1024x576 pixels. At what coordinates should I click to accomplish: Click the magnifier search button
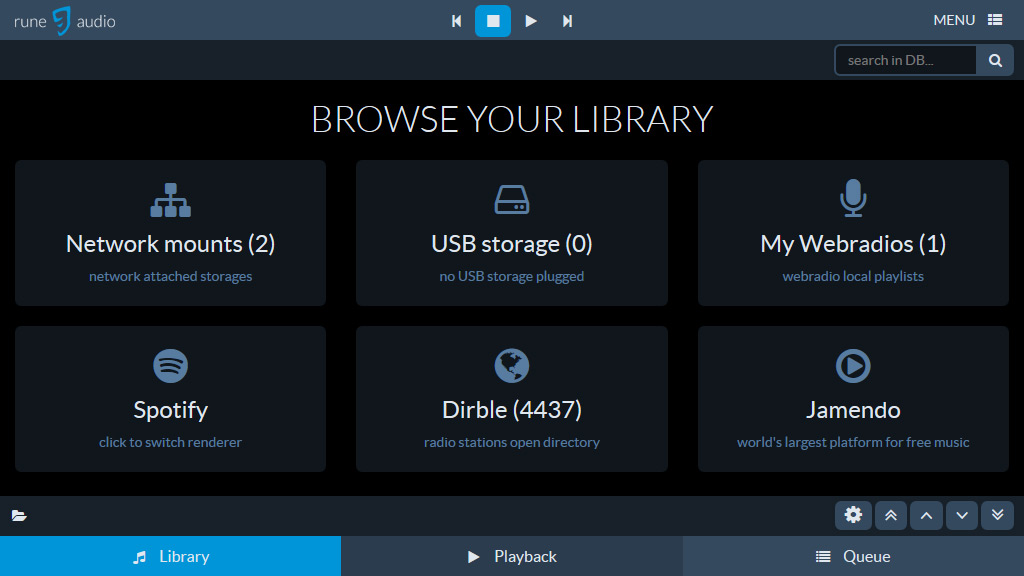pyautogui.click(x=995, y=60)
